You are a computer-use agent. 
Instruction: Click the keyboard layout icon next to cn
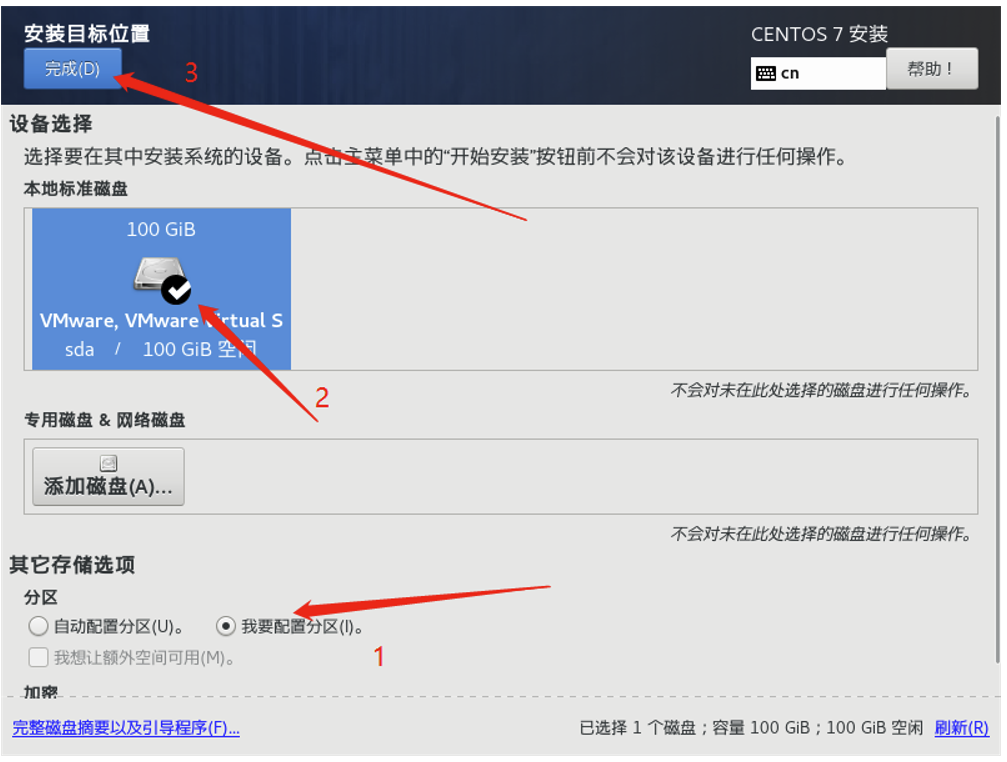pyautogui.click(x=766, y=73)
